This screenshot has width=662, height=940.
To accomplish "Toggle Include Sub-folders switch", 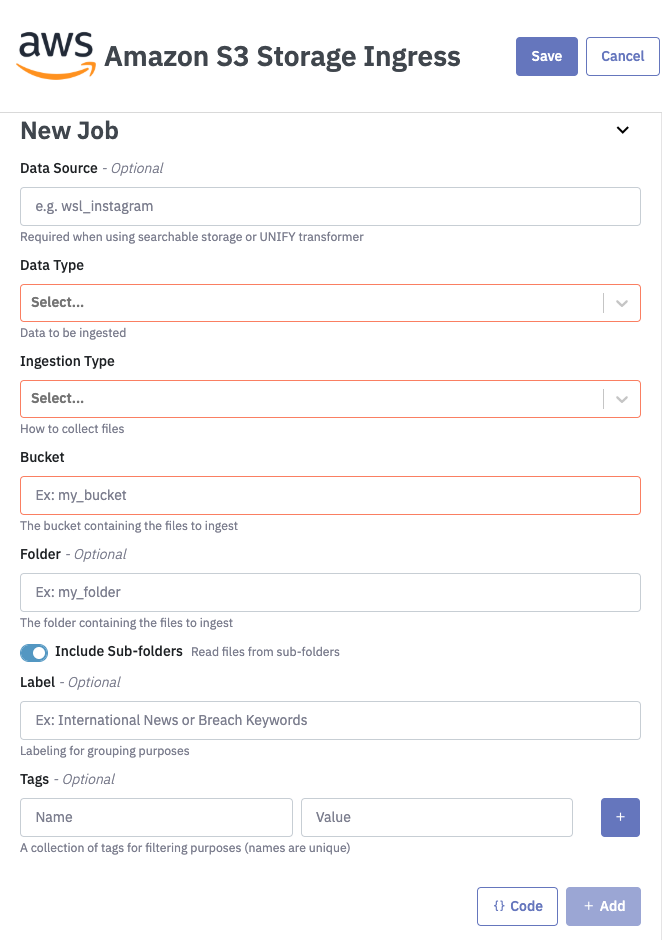I will click(x=34, y=652).
